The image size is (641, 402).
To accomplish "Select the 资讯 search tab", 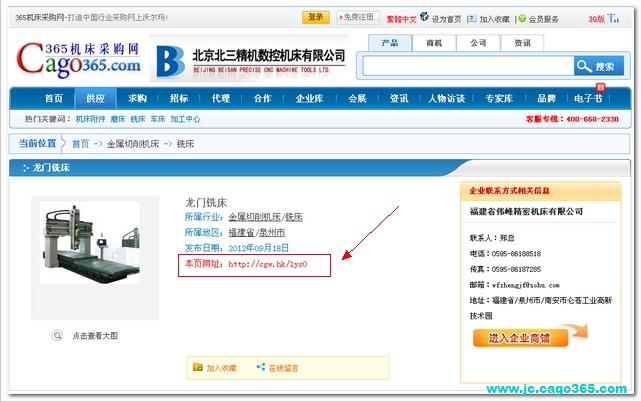I will (522, 43).
